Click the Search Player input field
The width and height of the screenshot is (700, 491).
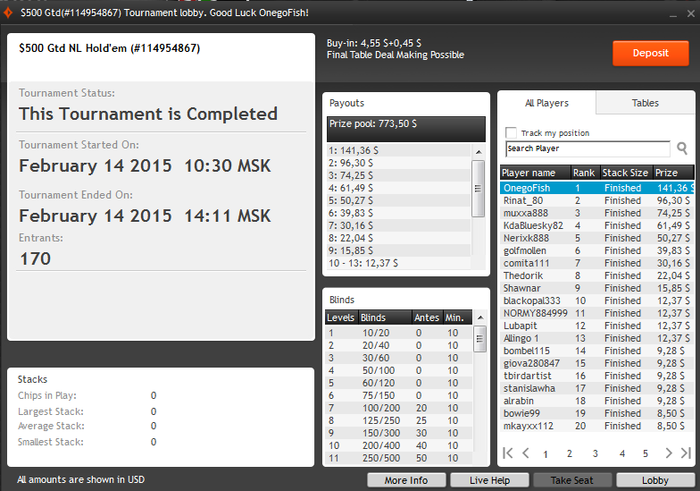(x=588, y=149)
